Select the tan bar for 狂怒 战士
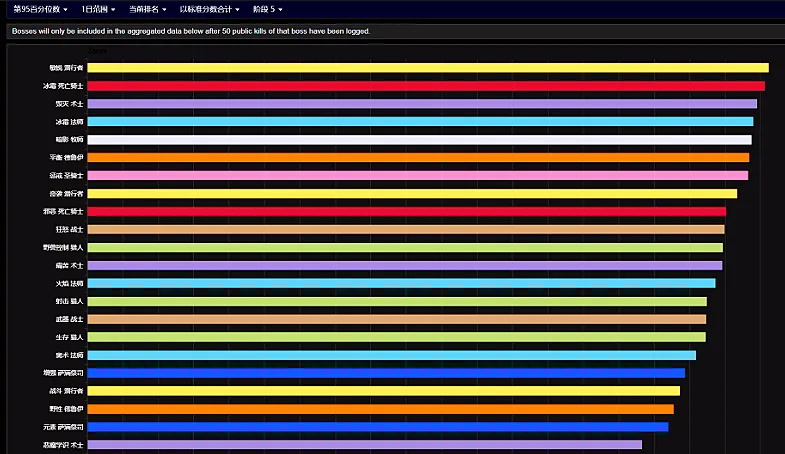Screen dimensions: 785x454 pos(406,229)
